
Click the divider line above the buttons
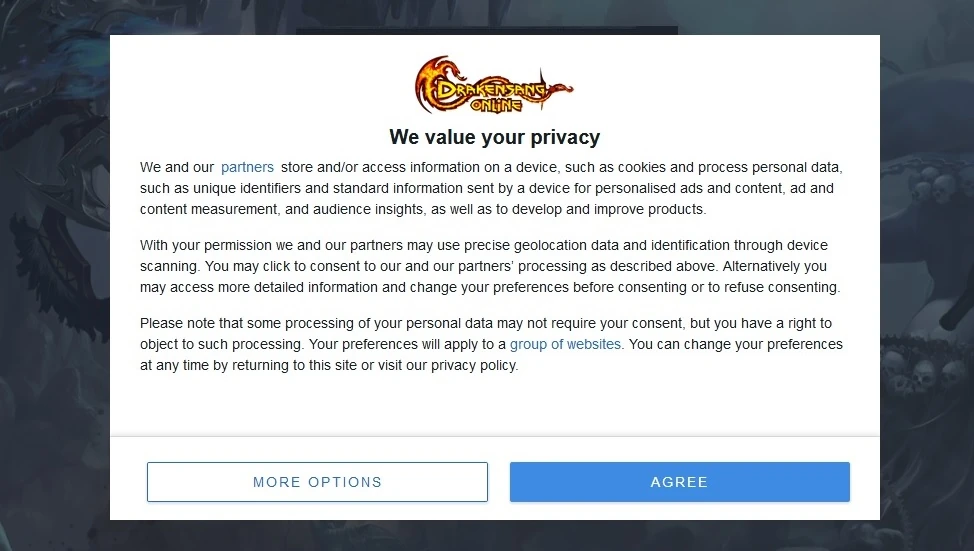[494, 437]
